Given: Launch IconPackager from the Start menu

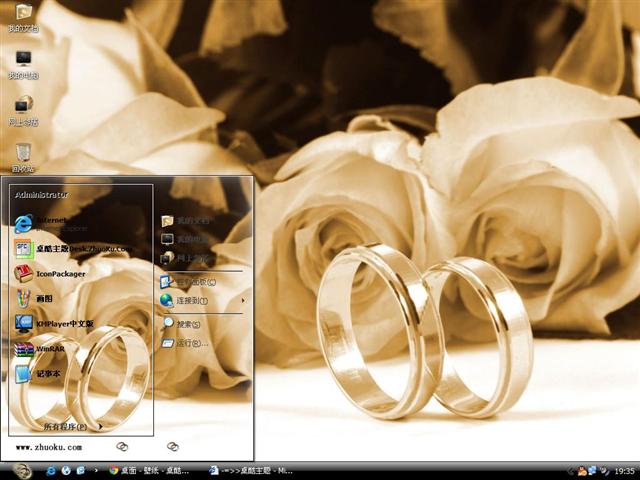Looking at the screenshot, I should point(50,273).
